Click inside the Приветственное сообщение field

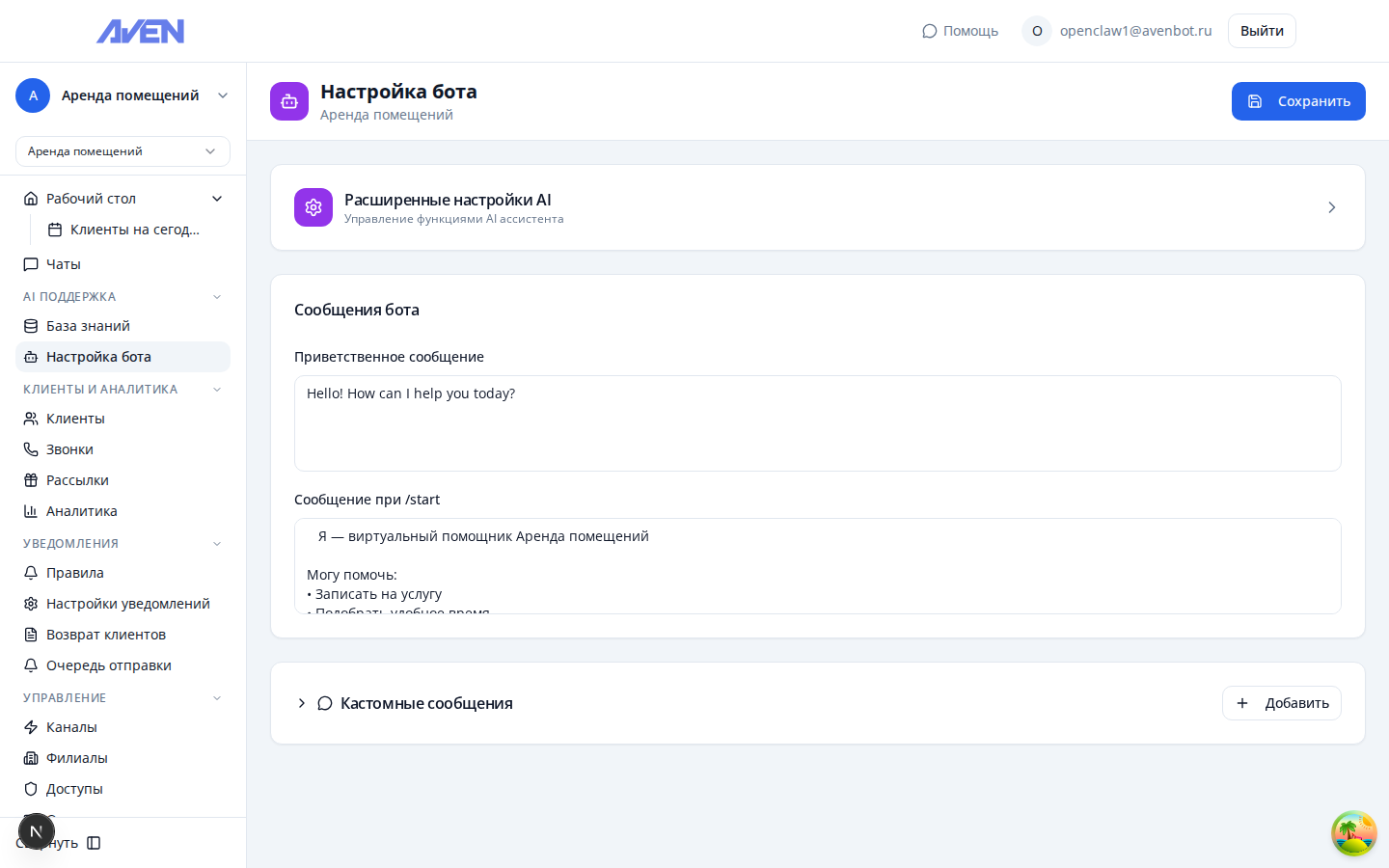point(818,422)
